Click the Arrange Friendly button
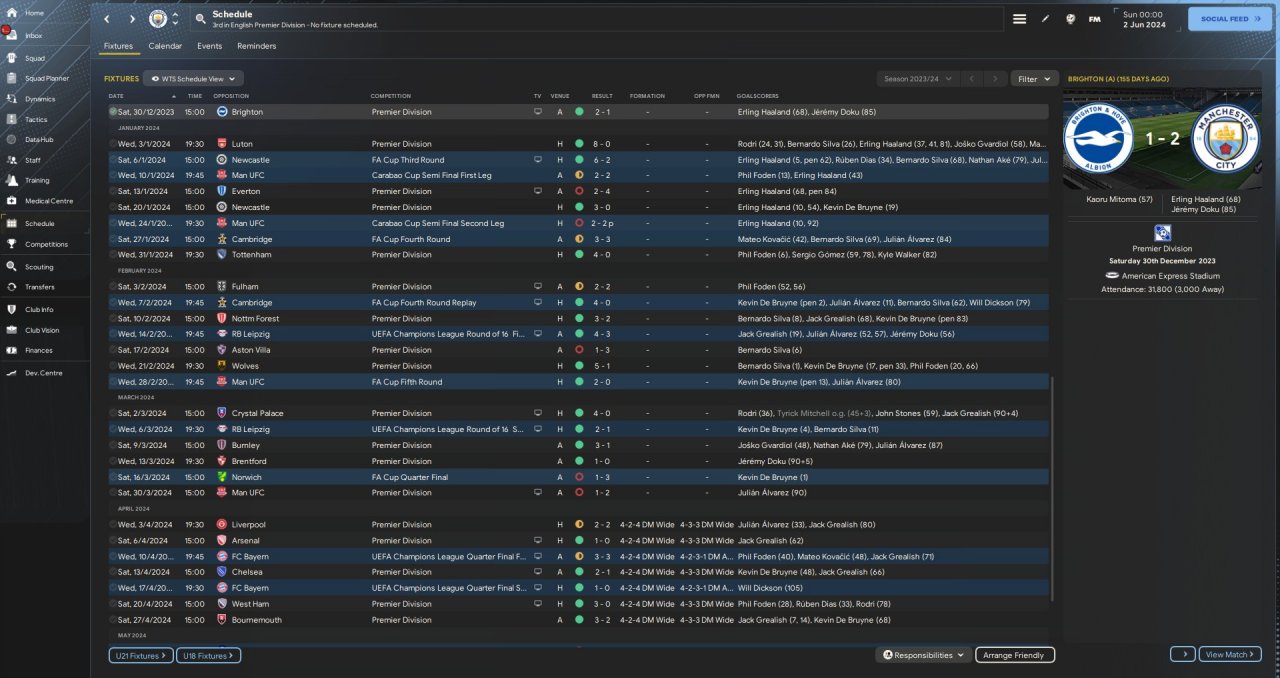 (x=1014, y=655)
